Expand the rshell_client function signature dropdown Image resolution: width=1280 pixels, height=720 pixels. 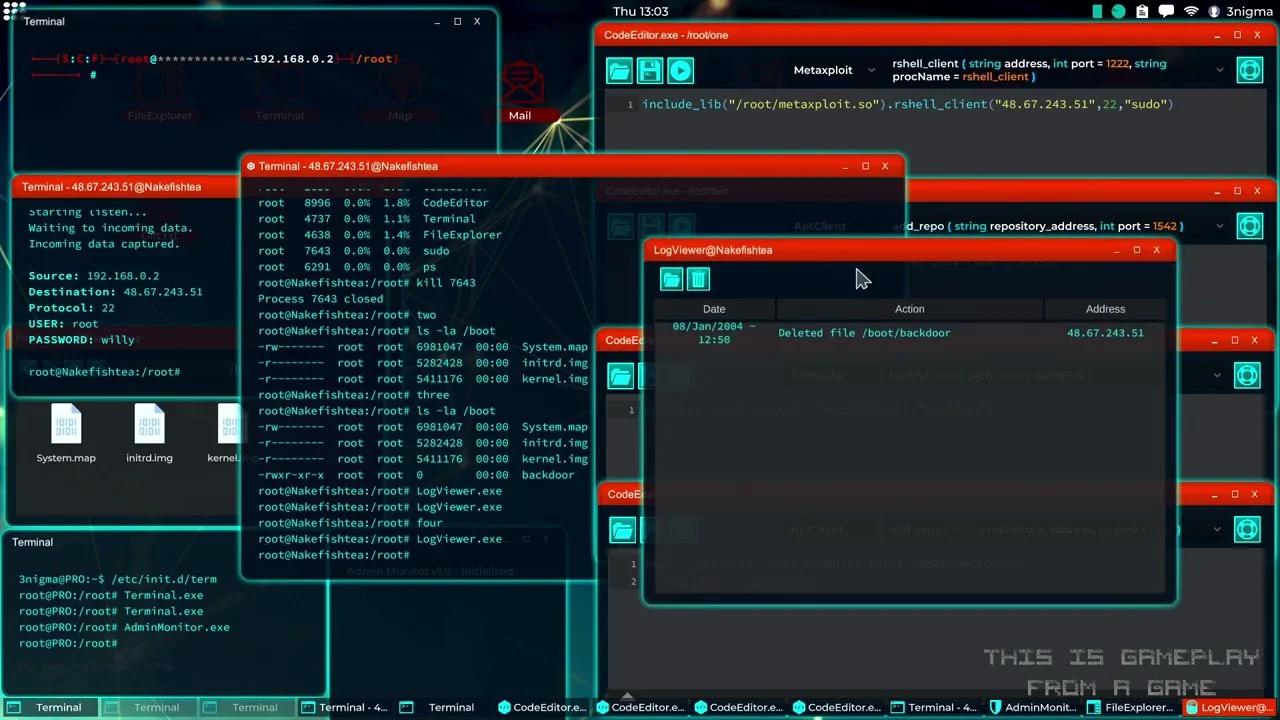click(x=1218, y=70)
